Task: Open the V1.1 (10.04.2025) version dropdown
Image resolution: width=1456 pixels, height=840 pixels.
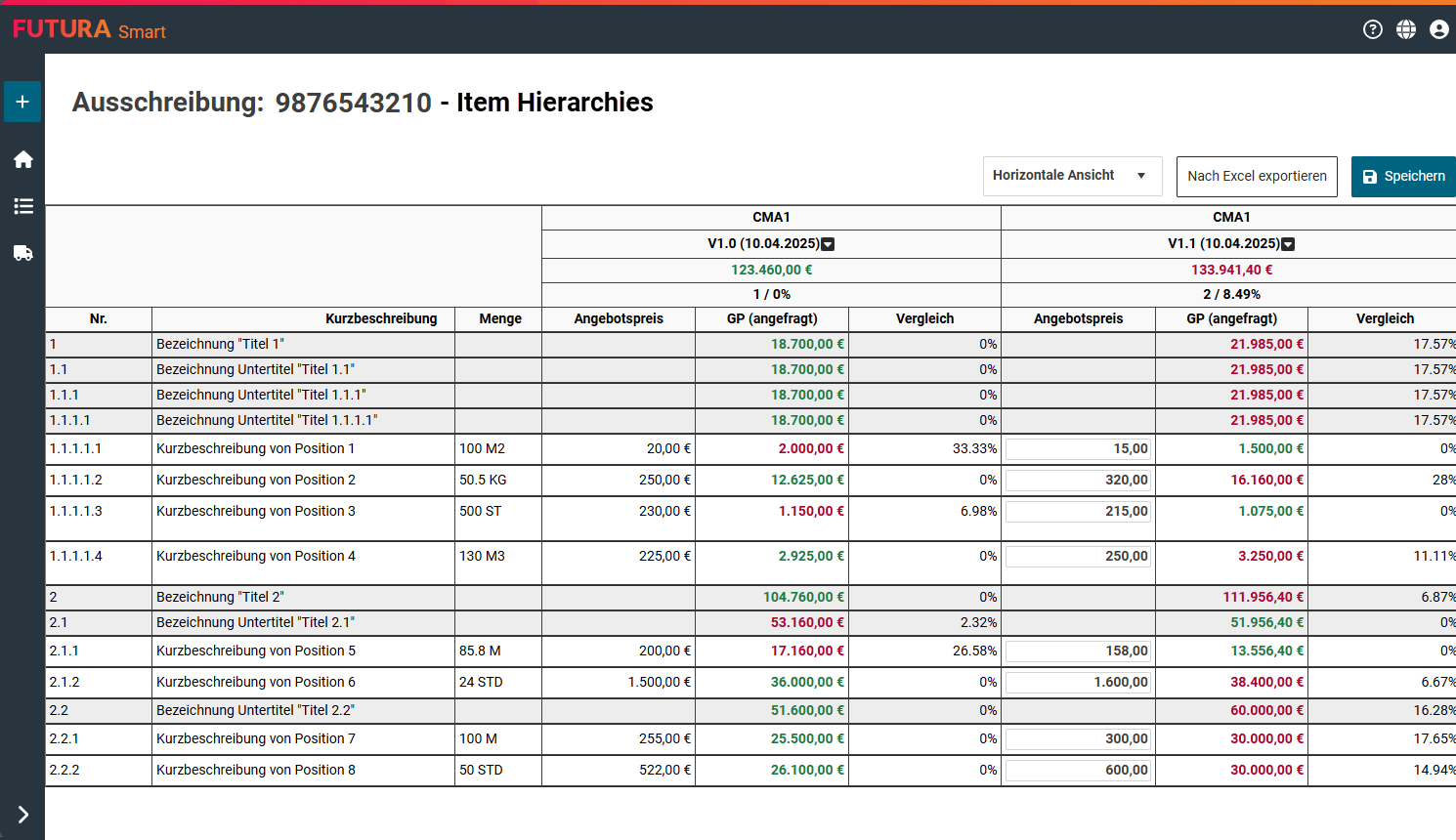Action: coord(1288,244)
